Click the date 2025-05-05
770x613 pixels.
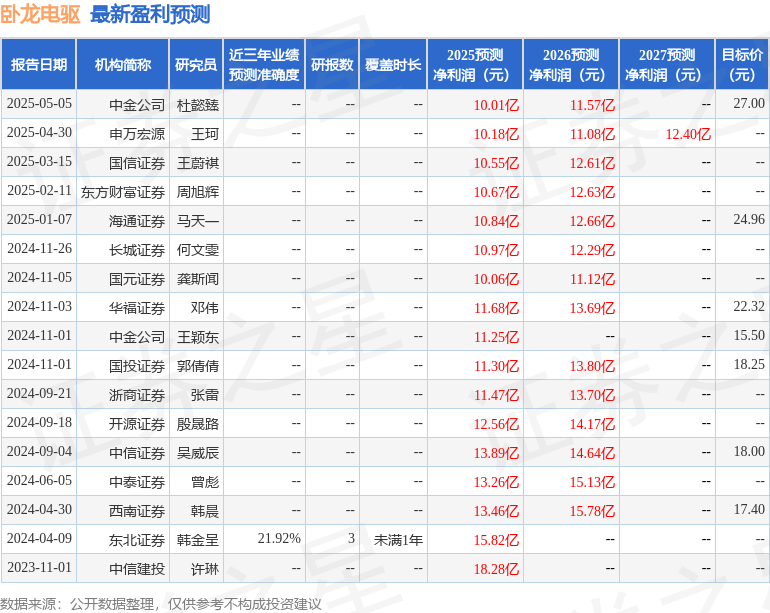39,104
